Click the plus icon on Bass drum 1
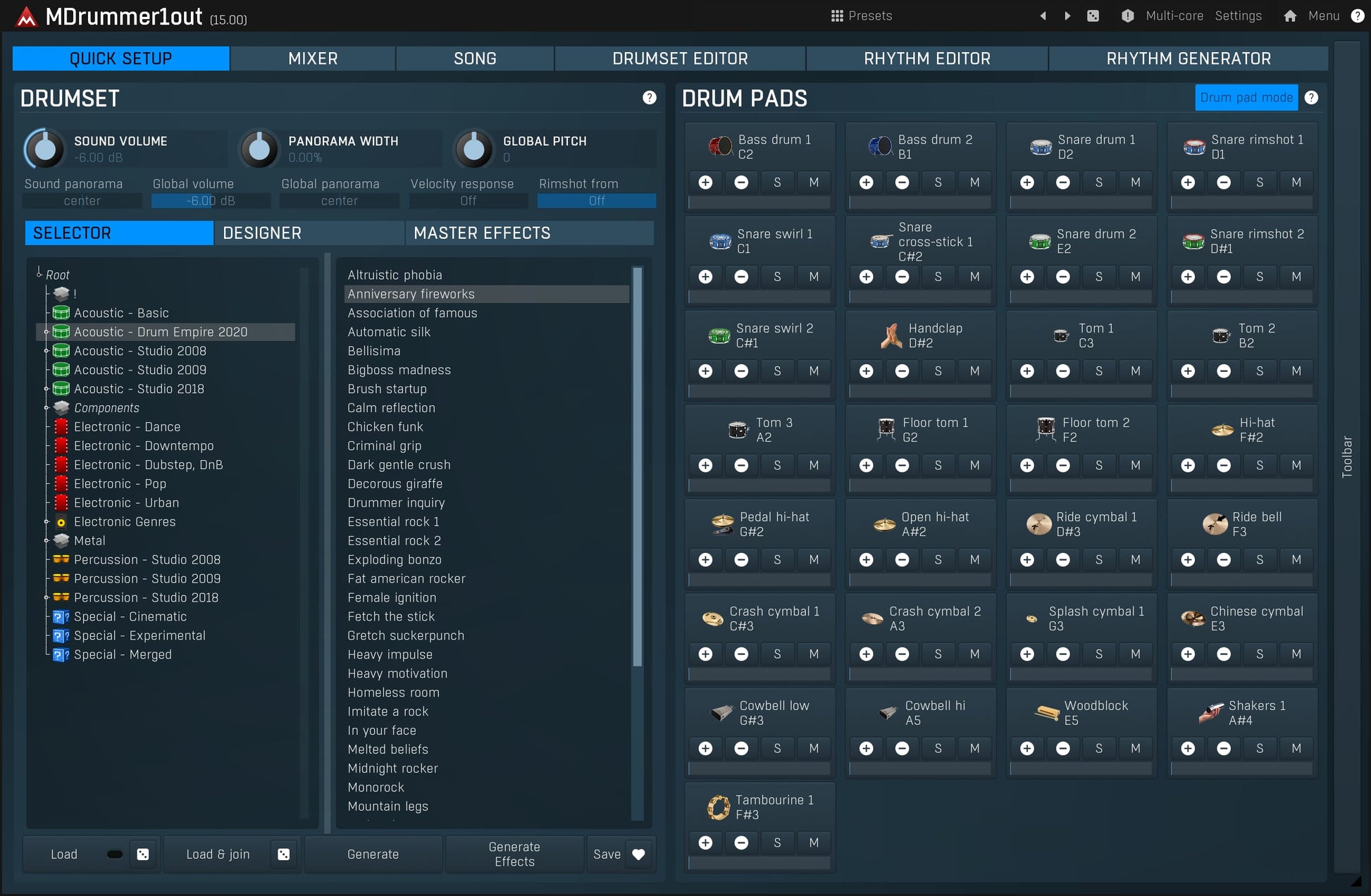The height and width of the screenshot is (896, 1371). click(x=705, y=182)
